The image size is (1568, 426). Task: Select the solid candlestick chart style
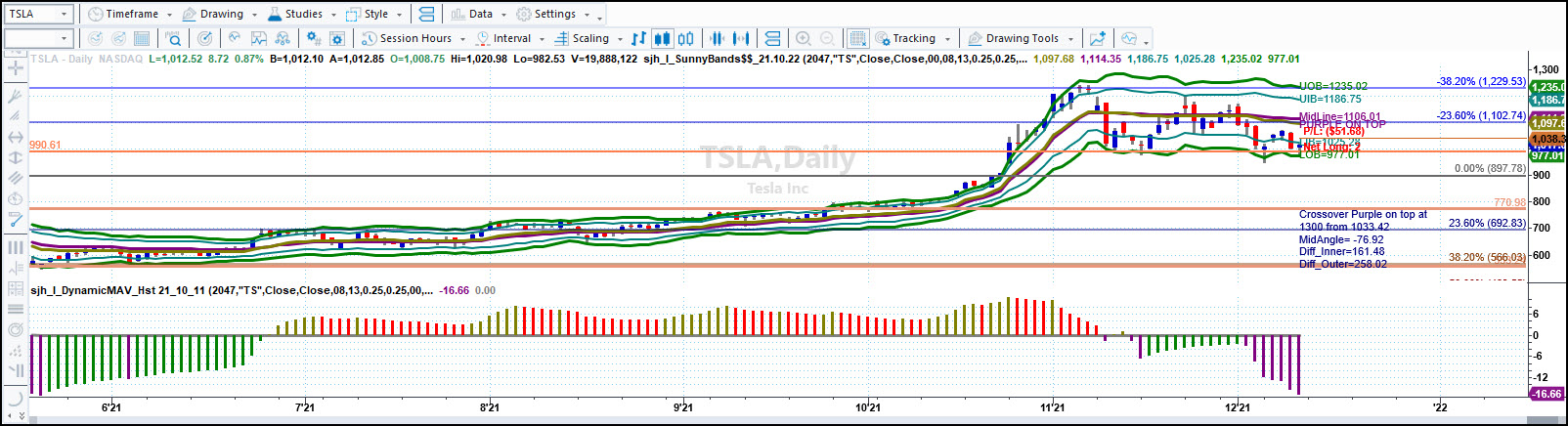(663, 38)
